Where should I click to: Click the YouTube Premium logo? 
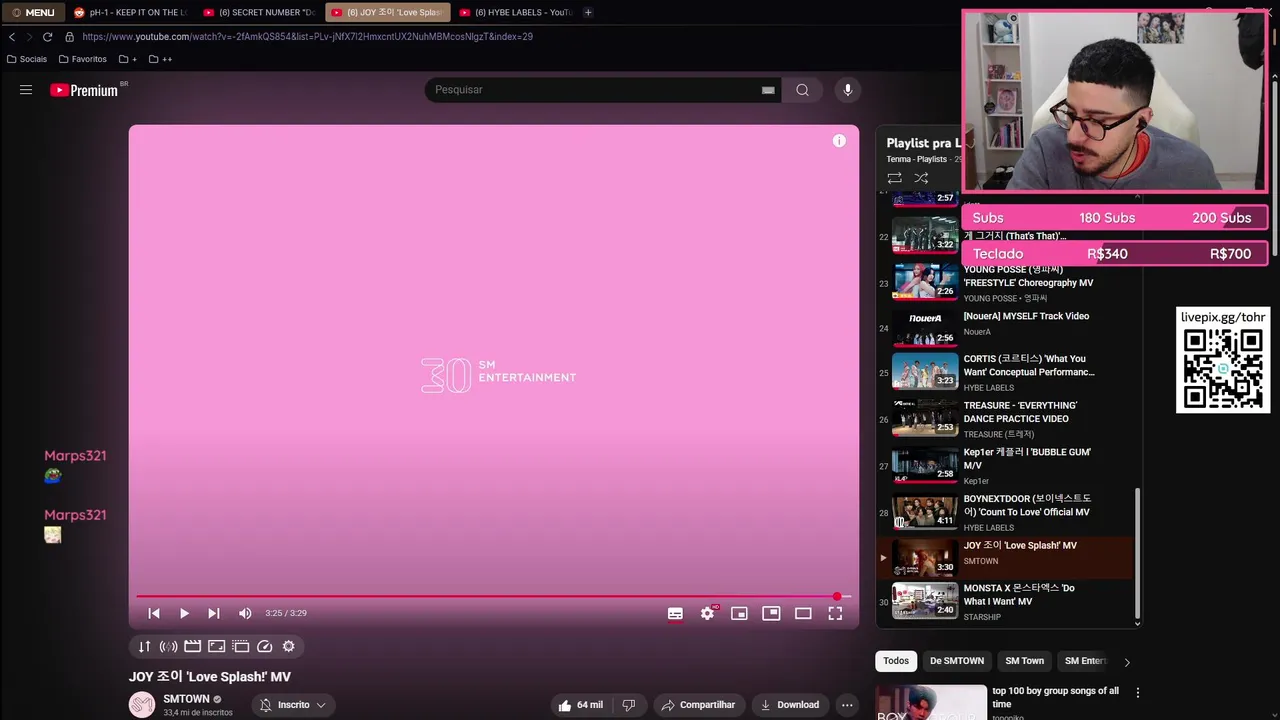[84, 90]
